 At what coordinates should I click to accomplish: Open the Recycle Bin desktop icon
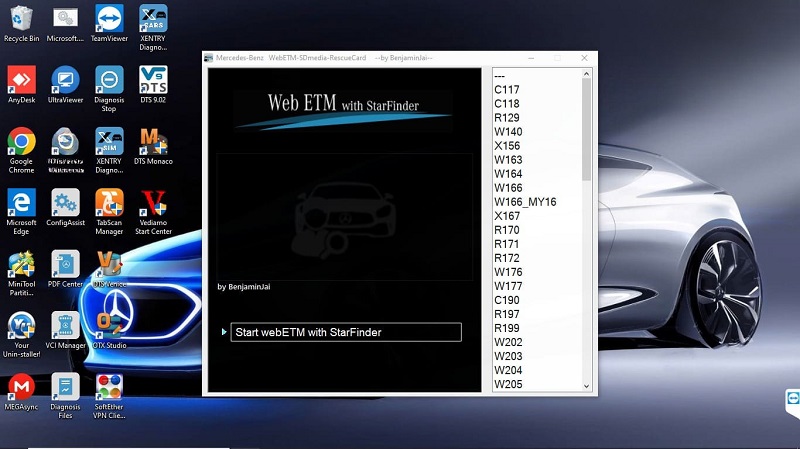point(21,24)
